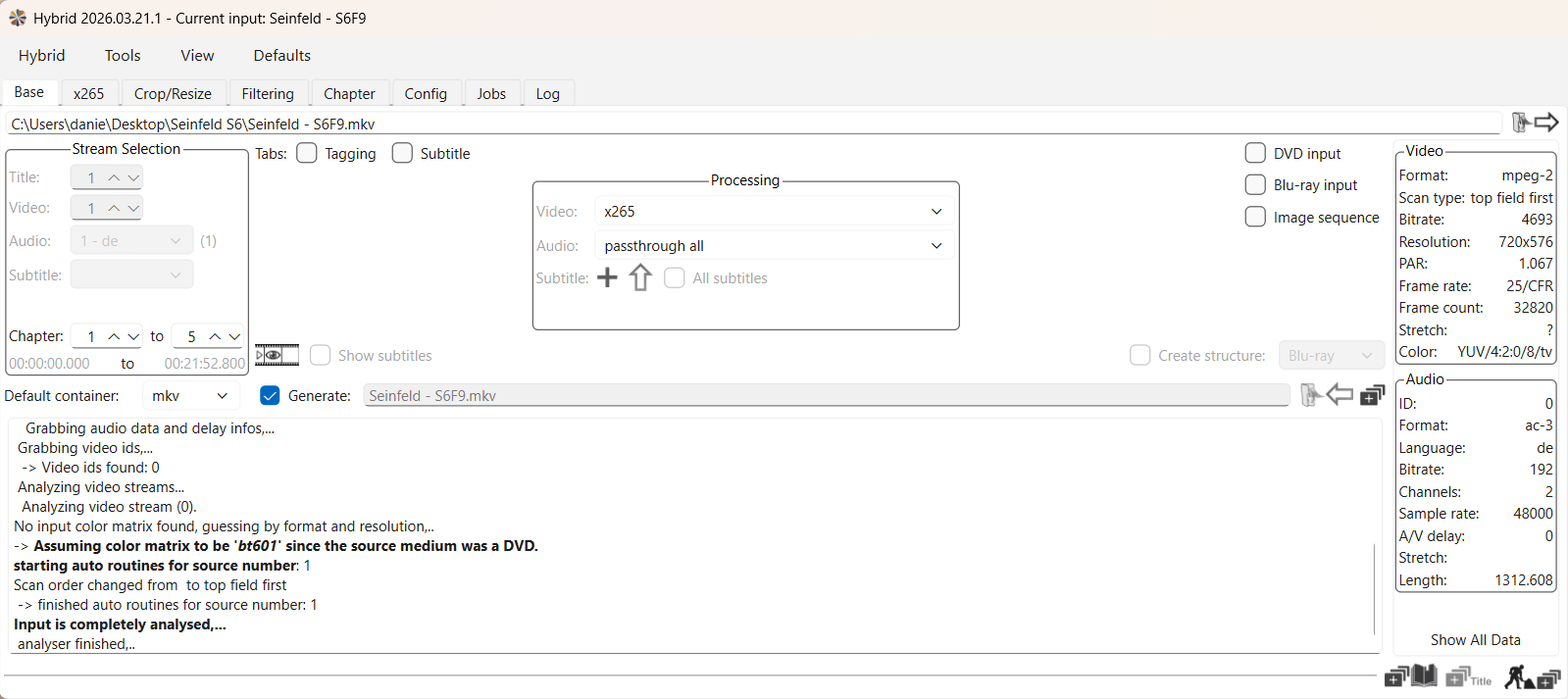Viewport: 1568px width, 699px height.
Task: Click the open book icon at bottom
Action: (1425, 675)
